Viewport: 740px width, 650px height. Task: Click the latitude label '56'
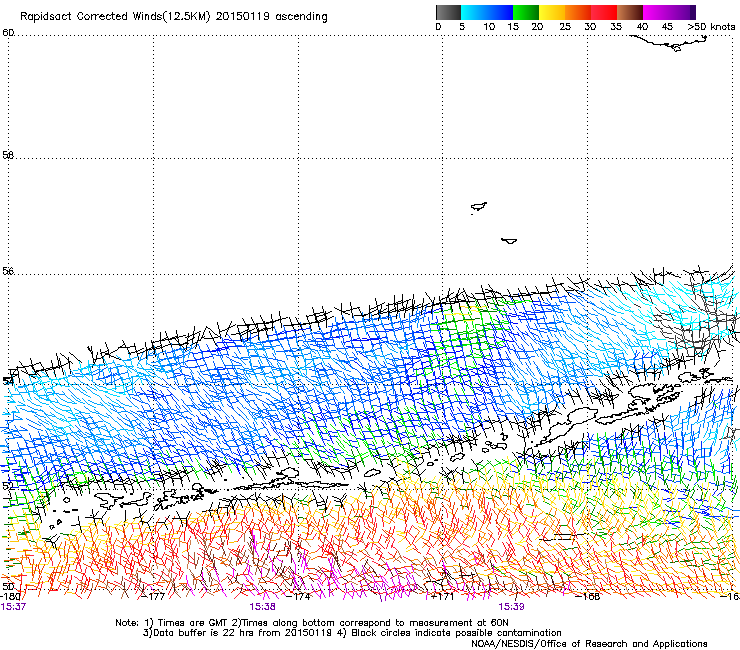[x=8, y=271]
